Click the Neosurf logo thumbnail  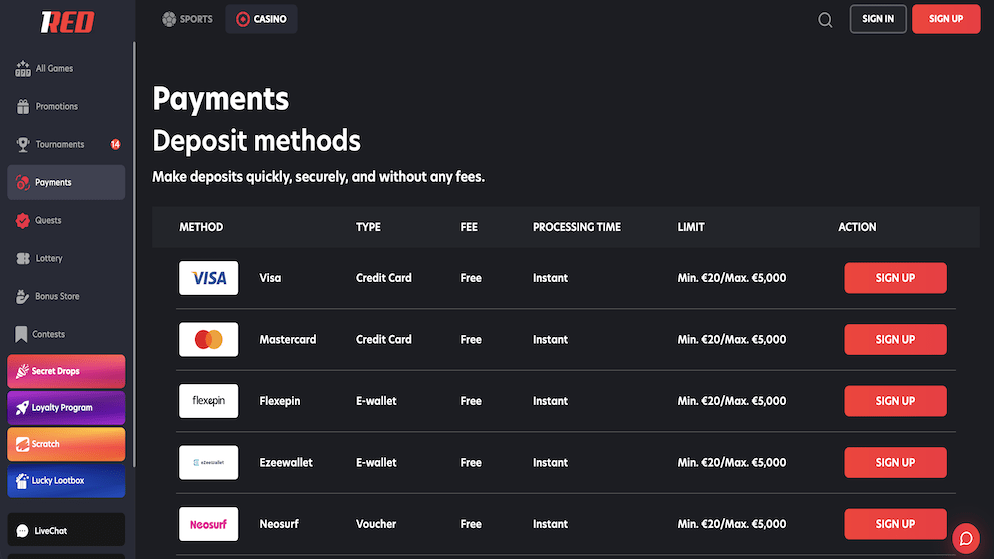(x=209, y=524)
